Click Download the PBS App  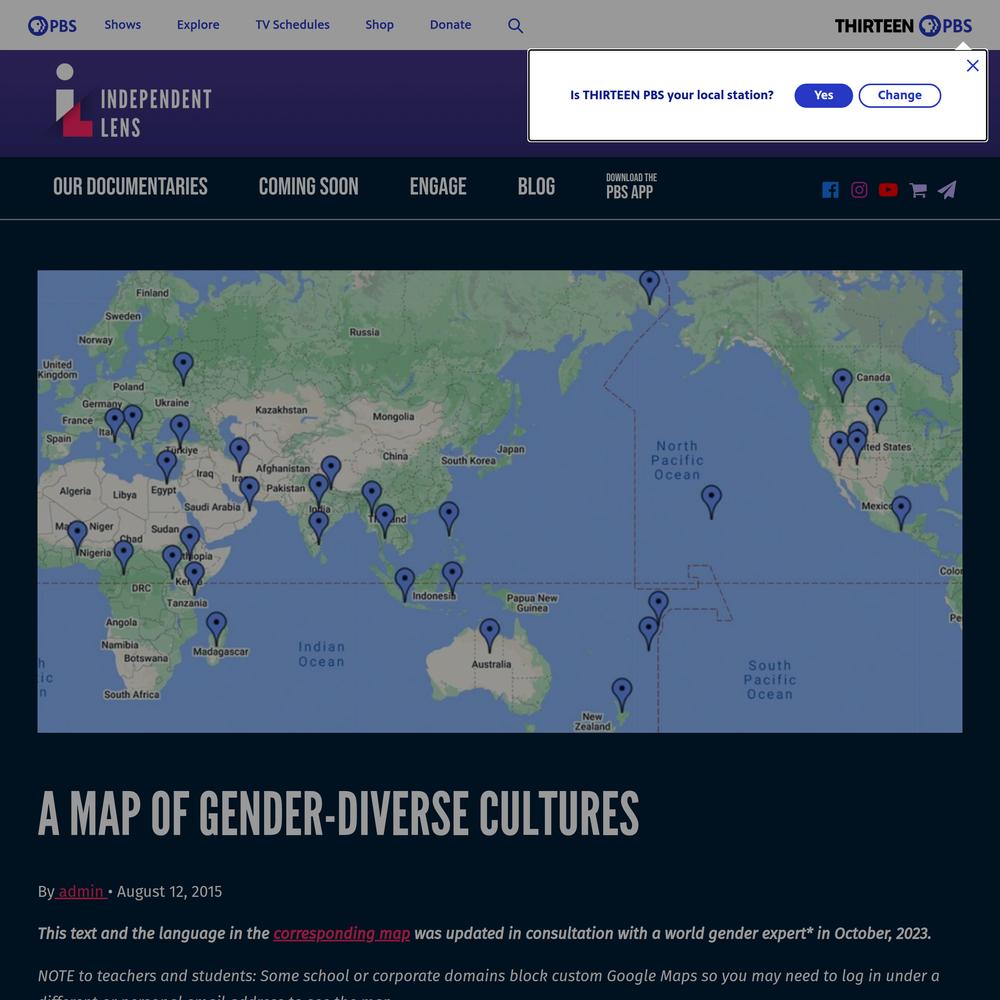point(631,186)
